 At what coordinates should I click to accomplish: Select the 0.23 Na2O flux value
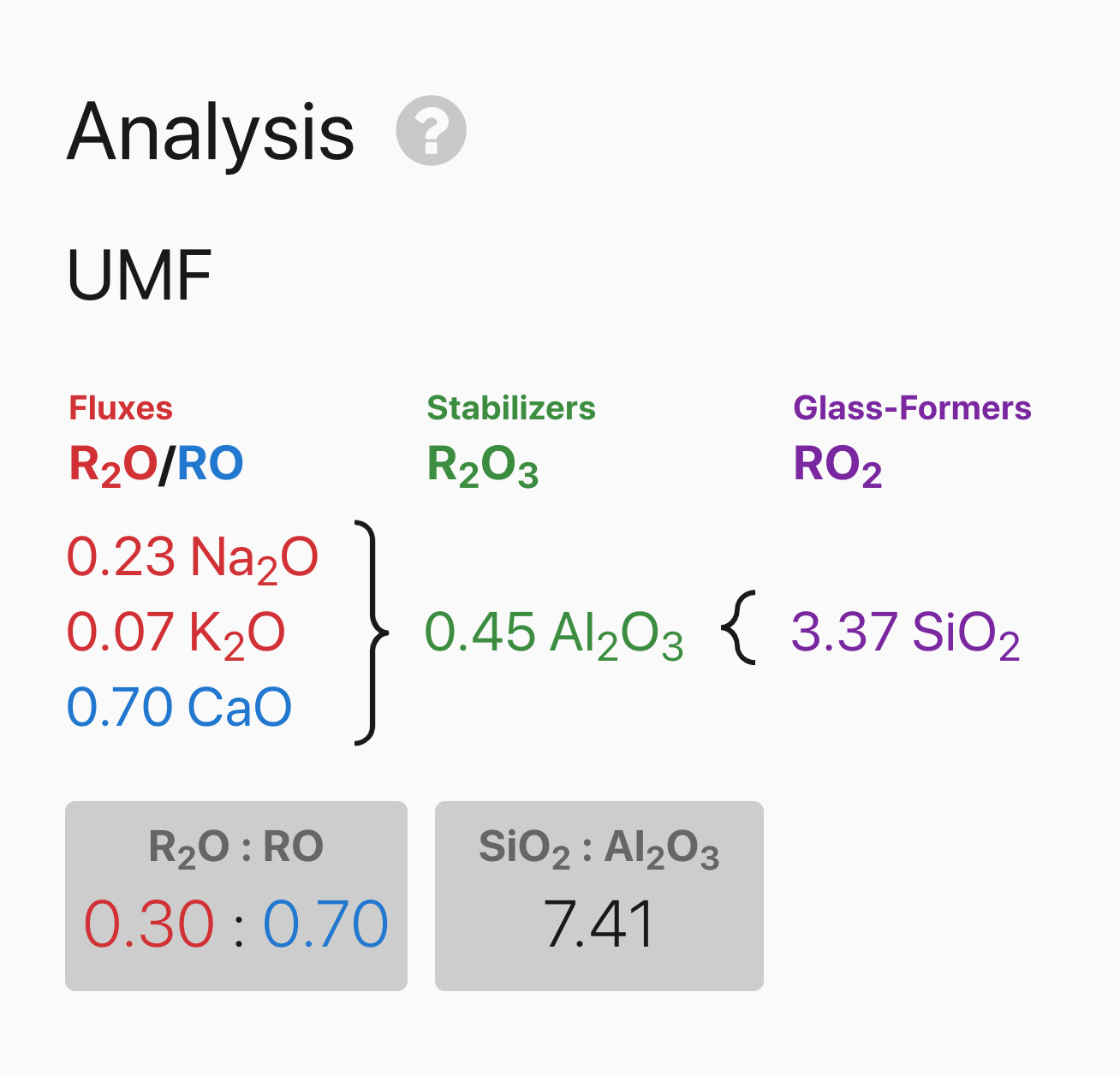[193, 559]
